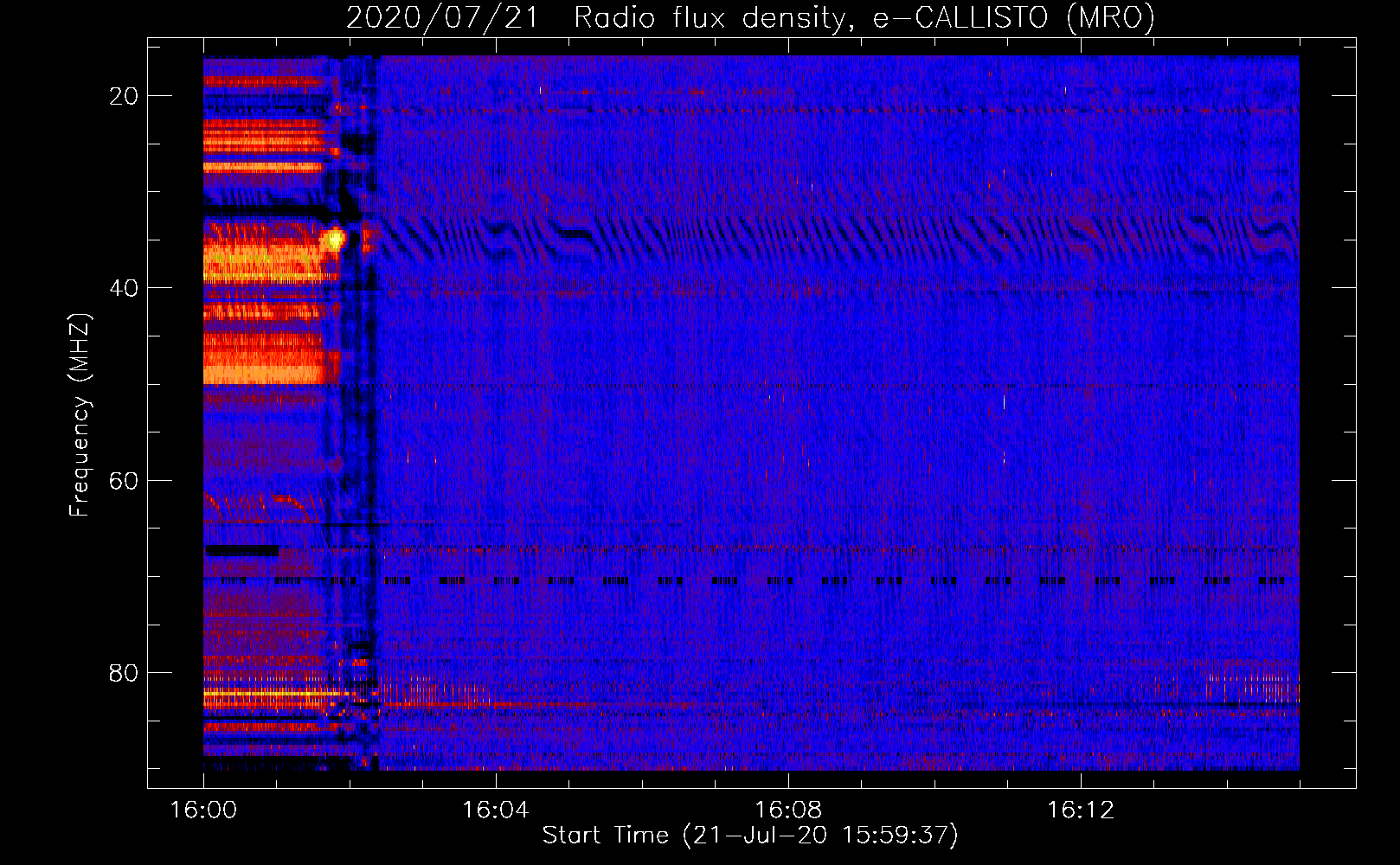The width and height of the screenshot is (1400, 865).
Task: Click the '16:12' time tick label
Action: pyautogui.click(x=1080, y=811)
